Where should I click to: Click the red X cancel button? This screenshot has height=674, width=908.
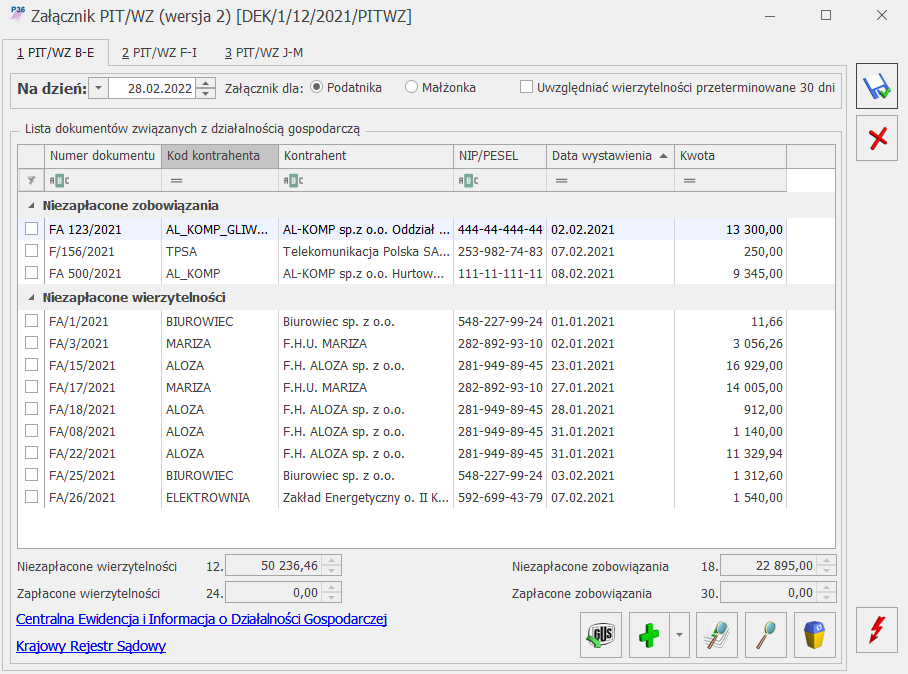click(877, 138)
